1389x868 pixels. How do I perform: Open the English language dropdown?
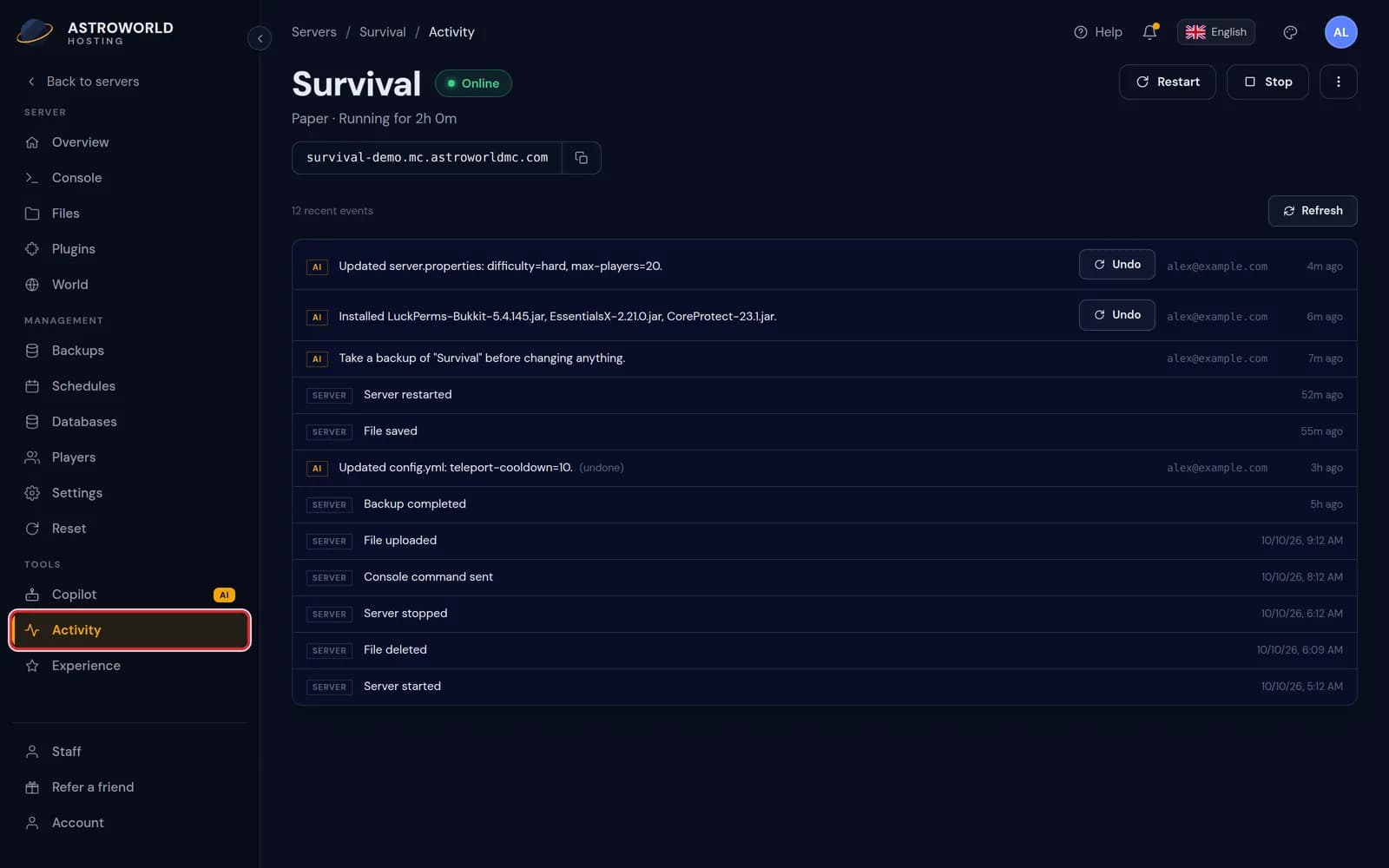(x=1215, y=32)
